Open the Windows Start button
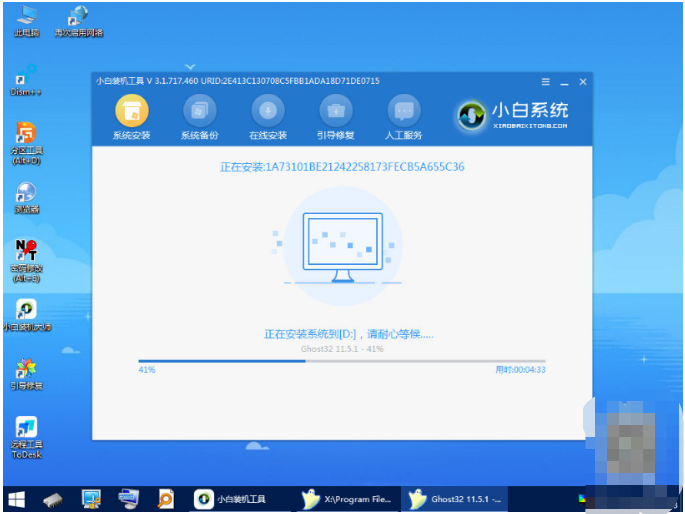 pyautogui.click(x=17, y=499)
